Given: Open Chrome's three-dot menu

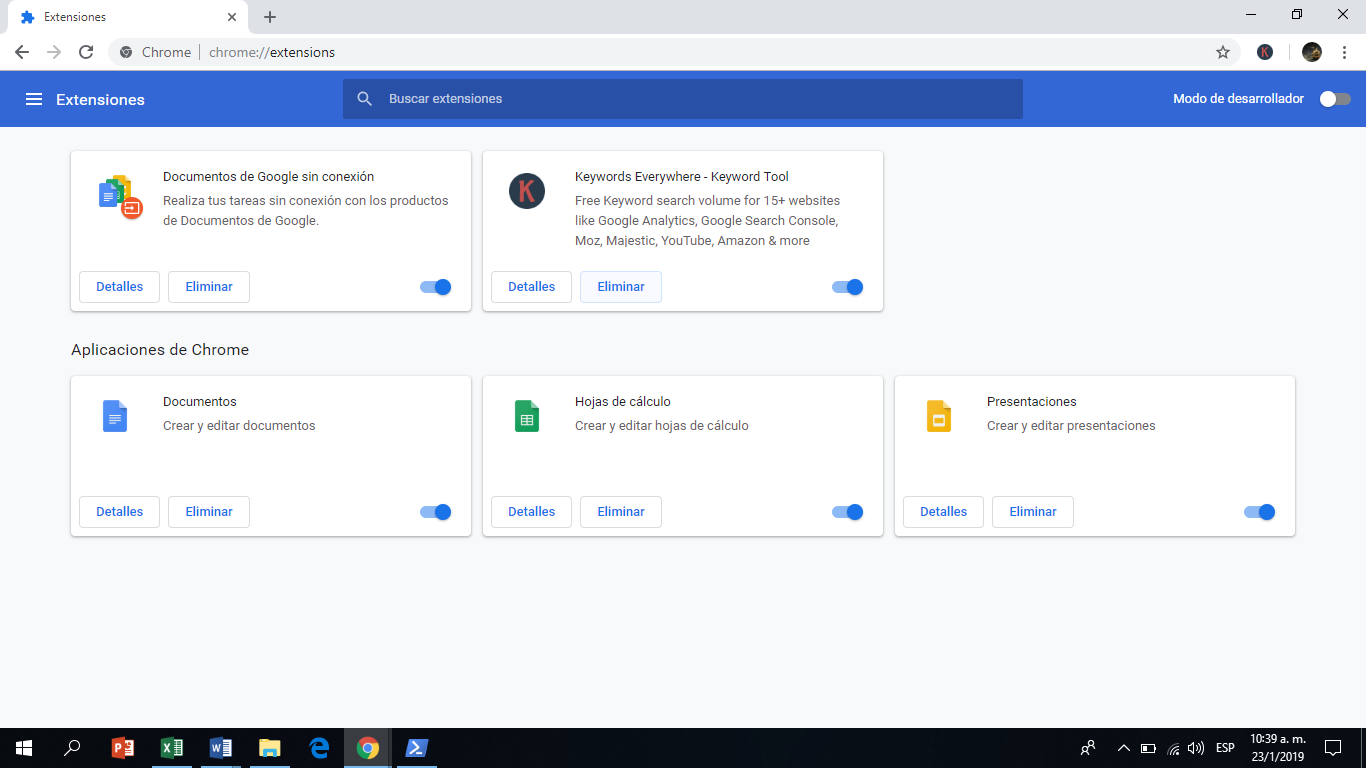Looking at the screenshot, I should (1344, 52).
